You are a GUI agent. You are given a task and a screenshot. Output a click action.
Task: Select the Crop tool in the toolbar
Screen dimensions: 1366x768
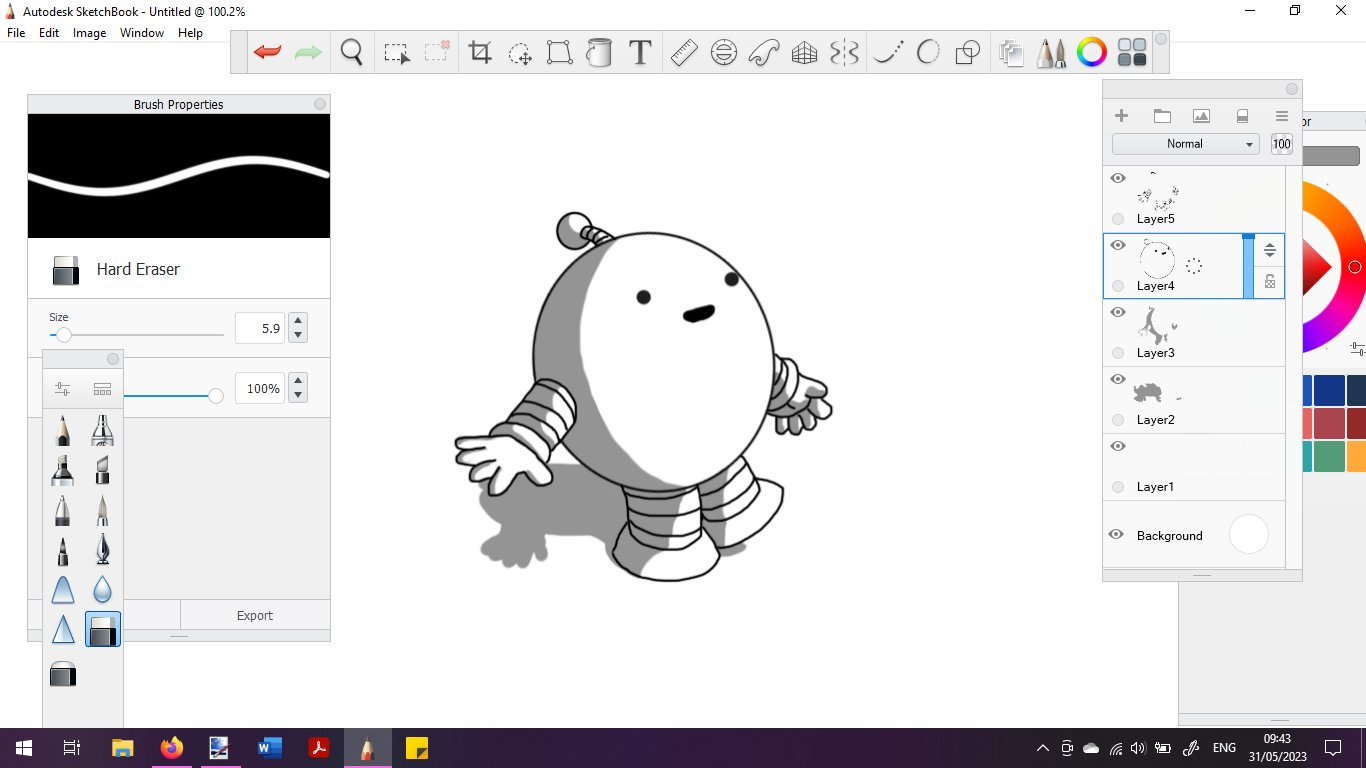(x=479, y=52)
